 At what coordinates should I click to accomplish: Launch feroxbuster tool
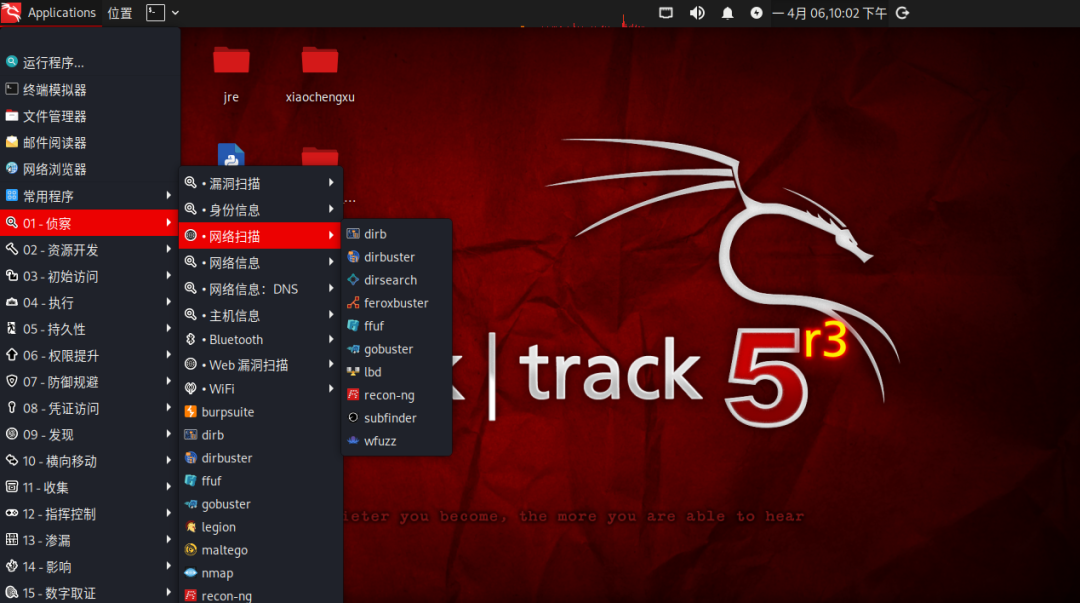pyautogui.click(x=396, y=303)
